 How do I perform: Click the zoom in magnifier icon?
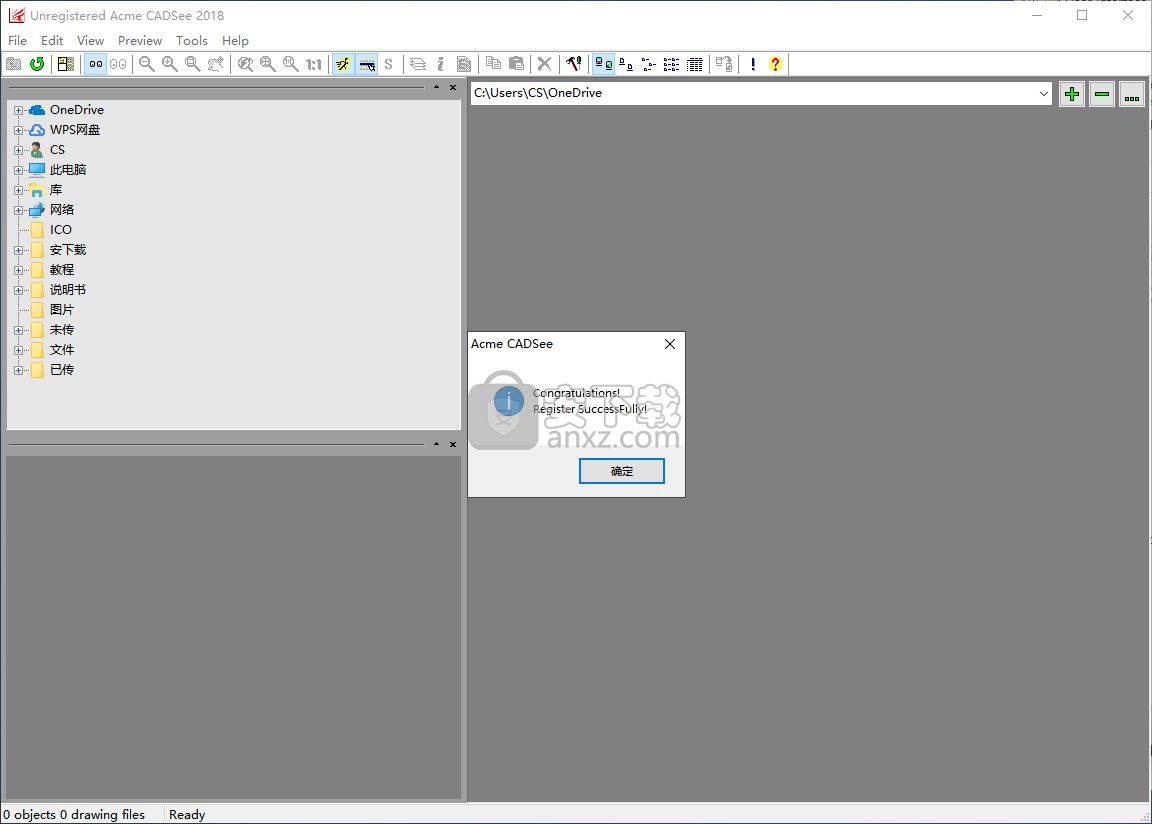pos(170,65)
